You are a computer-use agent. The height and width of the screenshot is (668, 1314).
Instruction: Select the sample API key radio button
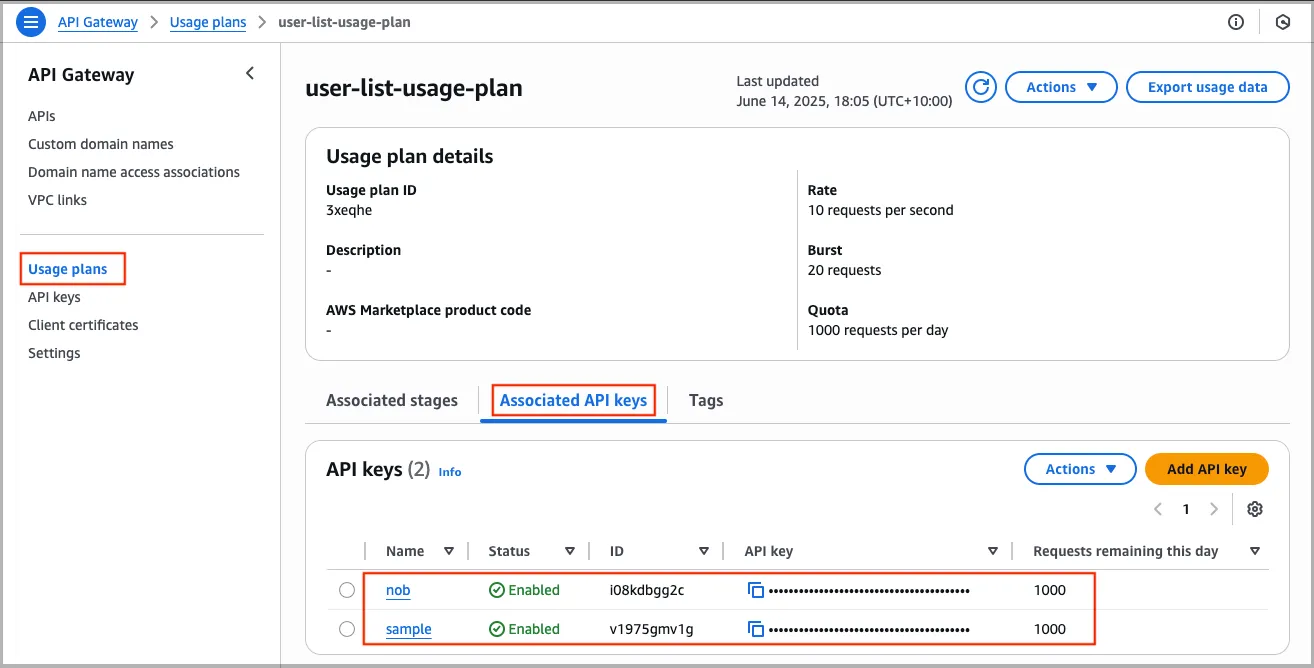coord(347,629)
